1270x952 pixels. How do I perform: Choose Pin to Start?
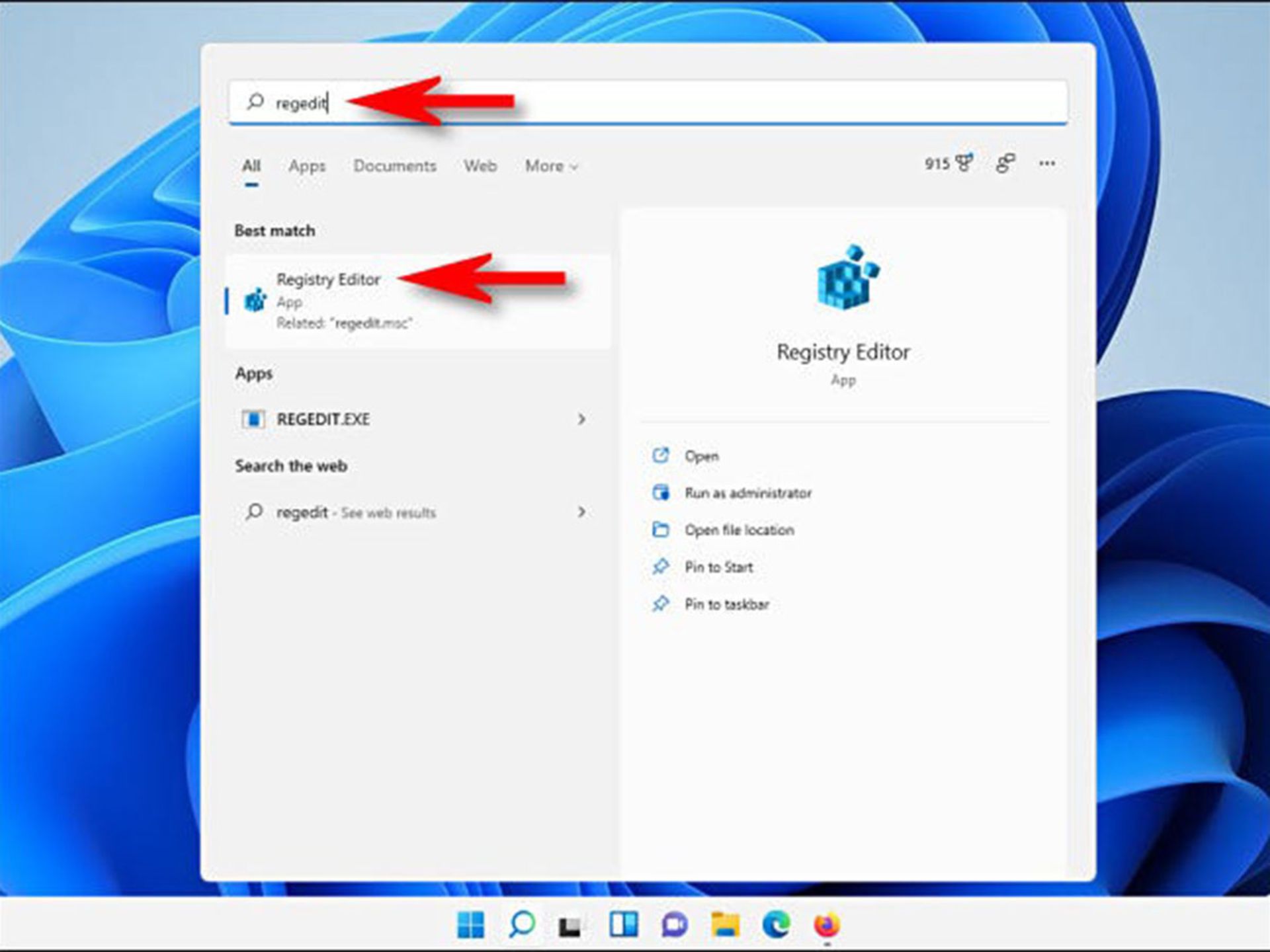pyautogui.click(x=719, y=567)
